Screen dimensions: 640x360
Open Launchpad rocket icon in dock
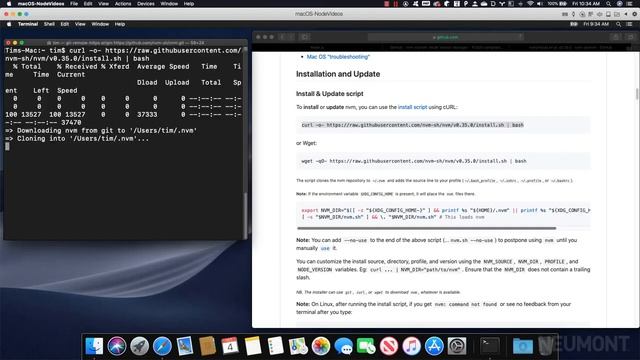[140, 346]
